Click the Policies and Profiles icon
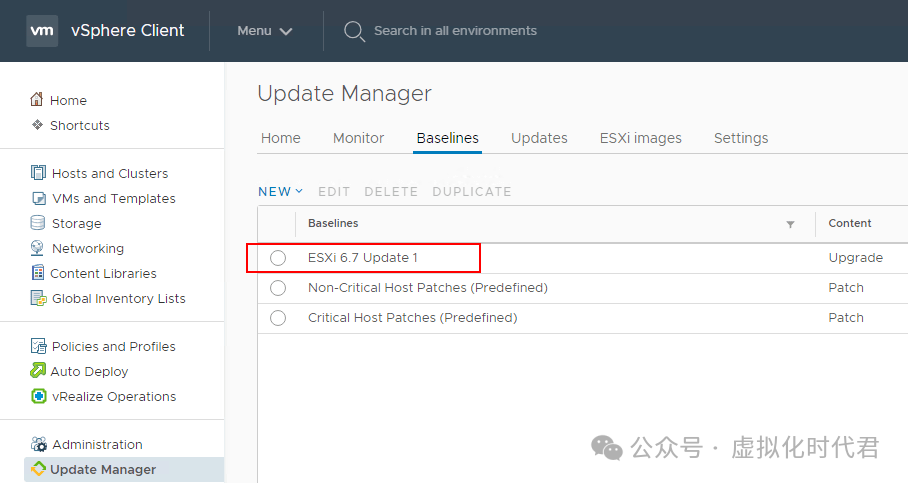 38,346
